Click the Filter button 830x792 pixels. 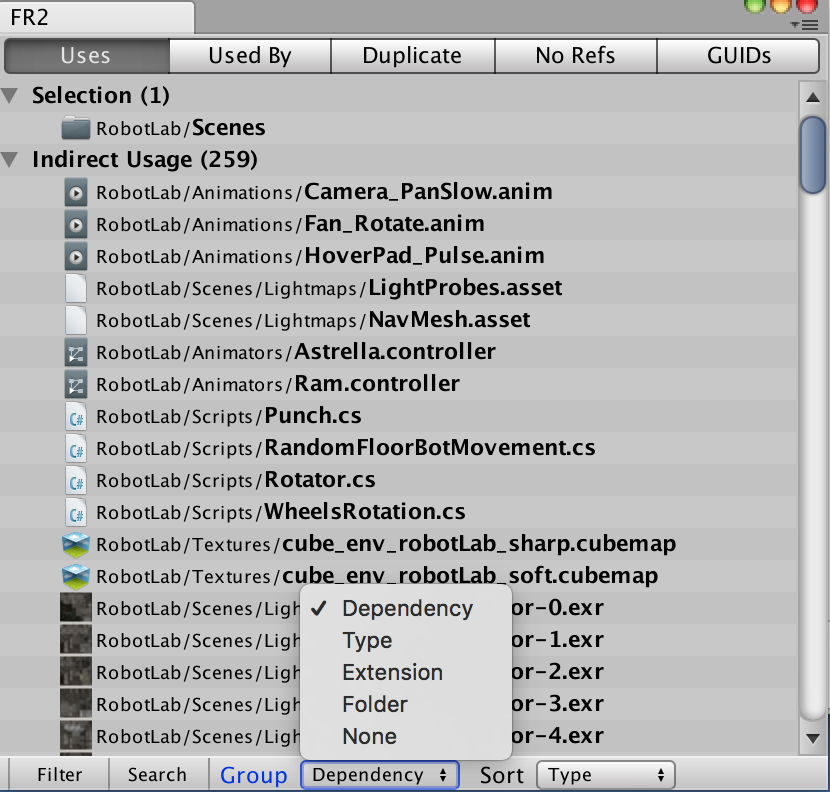click(x=57, y=774)
